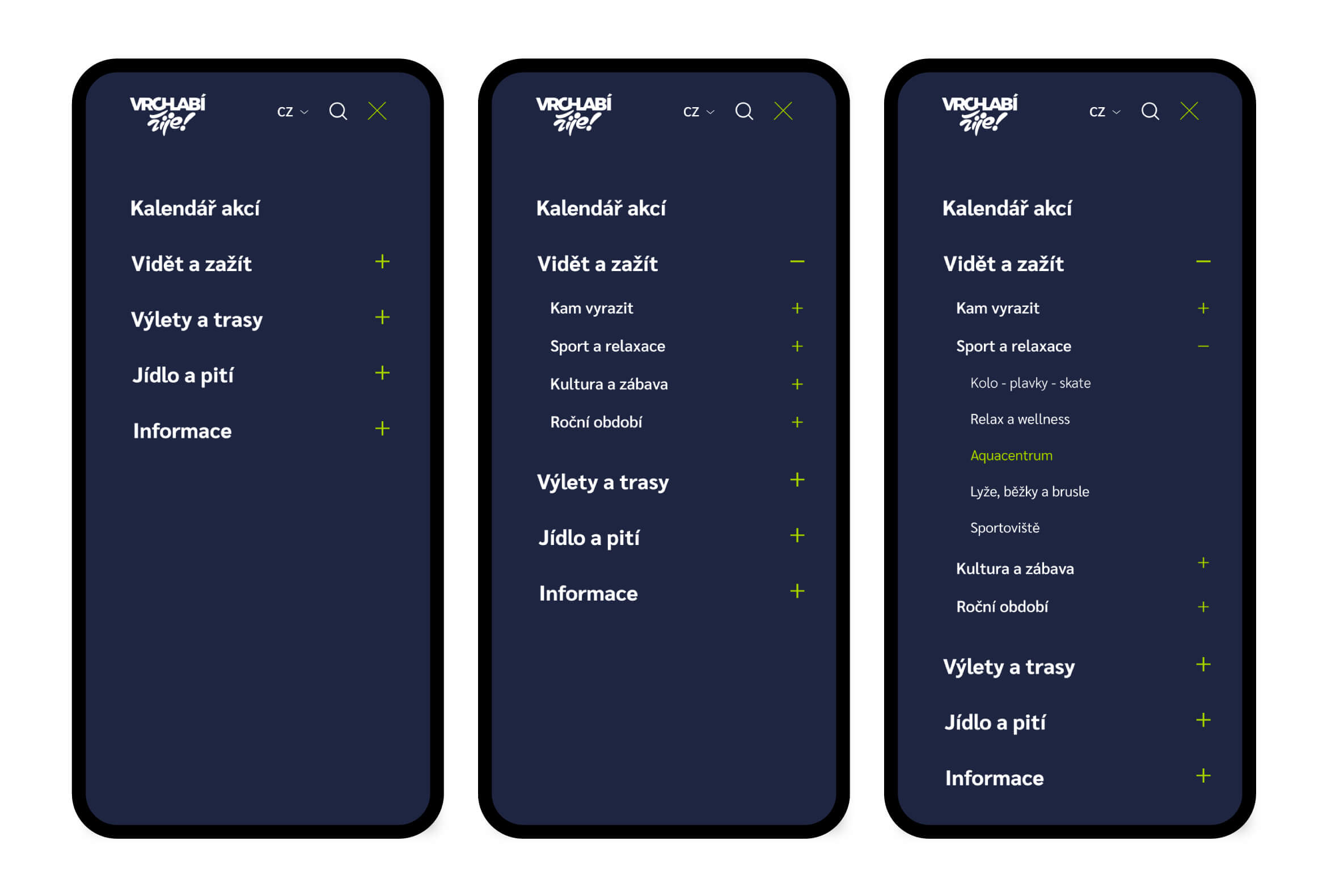Select Kolo - plavky - skate tree item
The image size is (1327, 896).
pos(1030,382)
